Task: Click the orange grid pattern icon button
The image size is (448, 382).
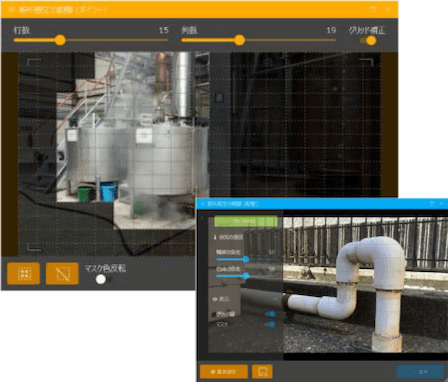Action: [24, 274]
